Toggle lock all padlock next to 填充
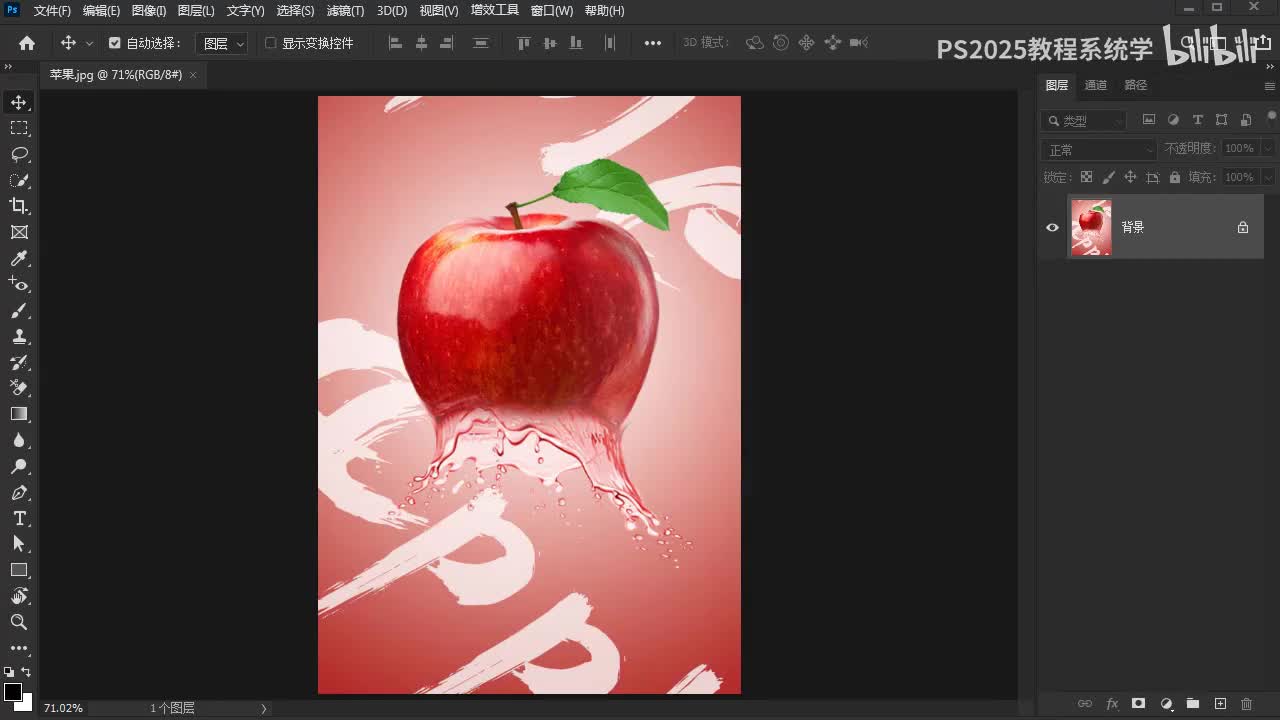This screenshot has height=720, width=1280. tap(1174, 177)
